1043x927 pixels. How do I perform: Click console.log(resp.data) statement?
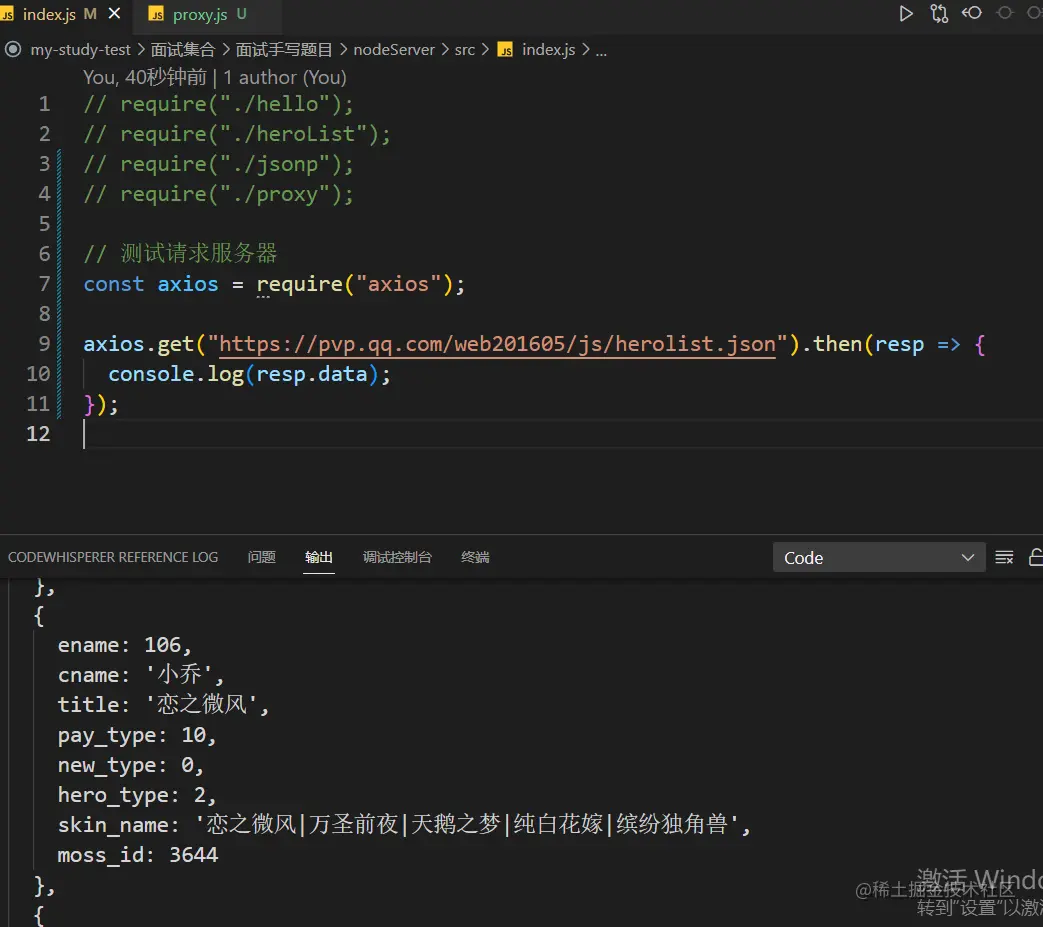(249, 374)
